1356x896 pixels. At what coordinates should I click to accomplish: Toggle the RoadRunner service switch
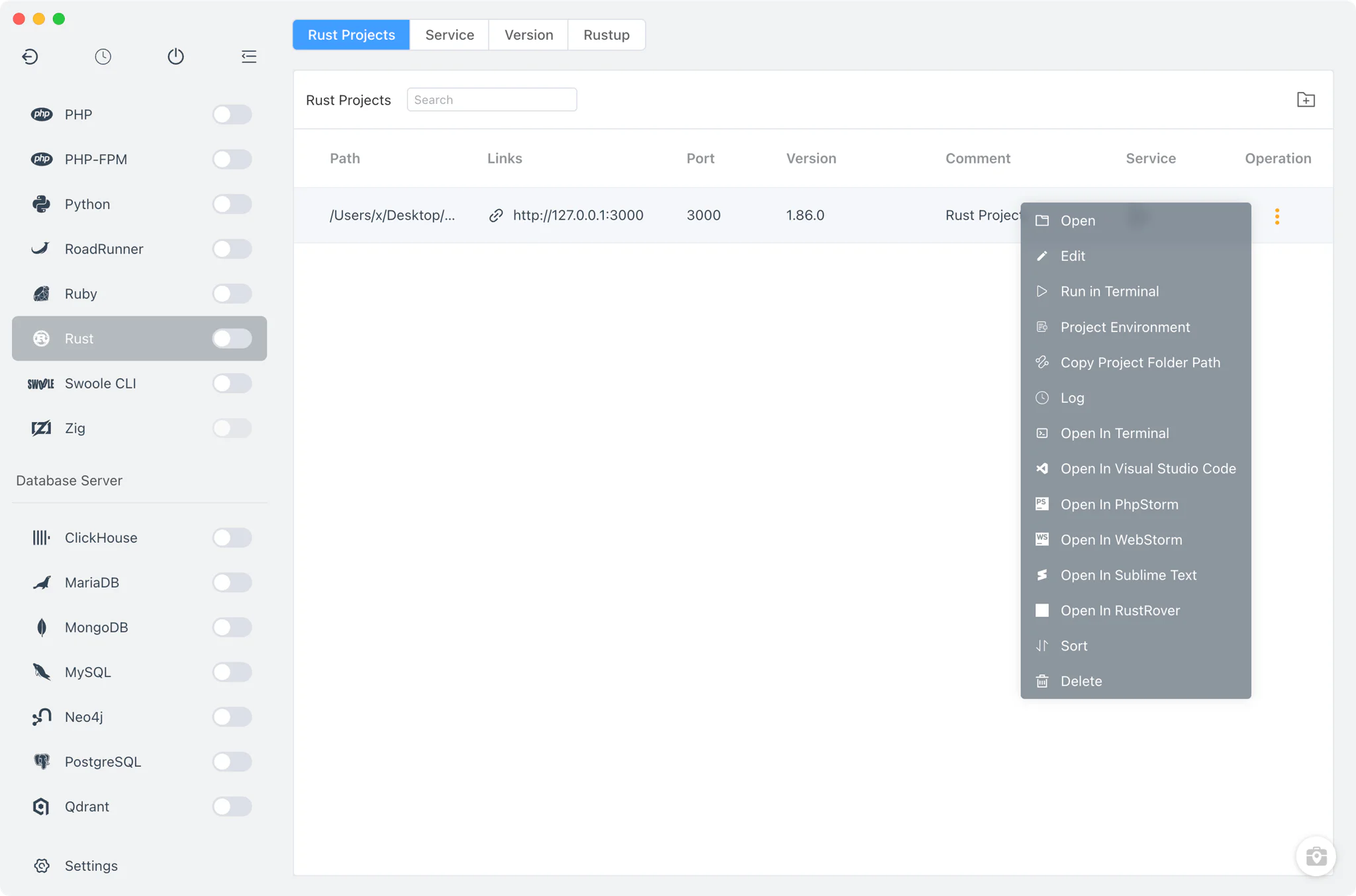click(x=232, y=249)
